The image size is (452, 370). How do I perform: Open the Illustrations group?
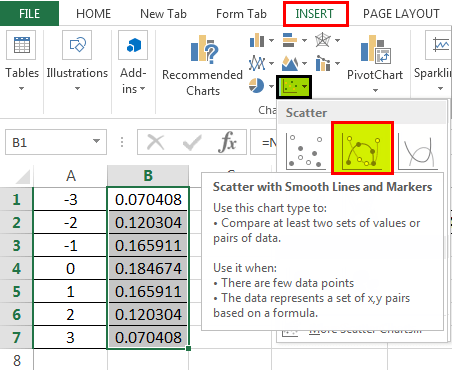[77, 62]
